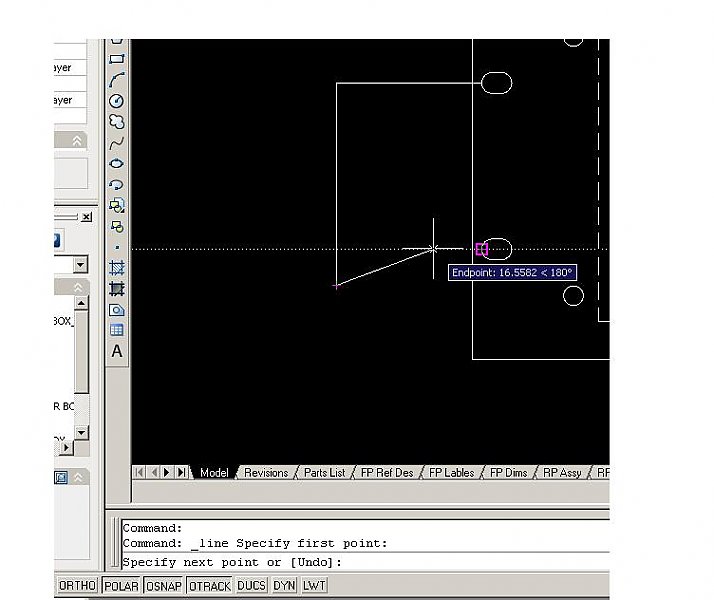Viewport: 714px width, 600px height.
Task: Open the Insert Block tool
Action: pyautogui.click(x=117, y=205)
